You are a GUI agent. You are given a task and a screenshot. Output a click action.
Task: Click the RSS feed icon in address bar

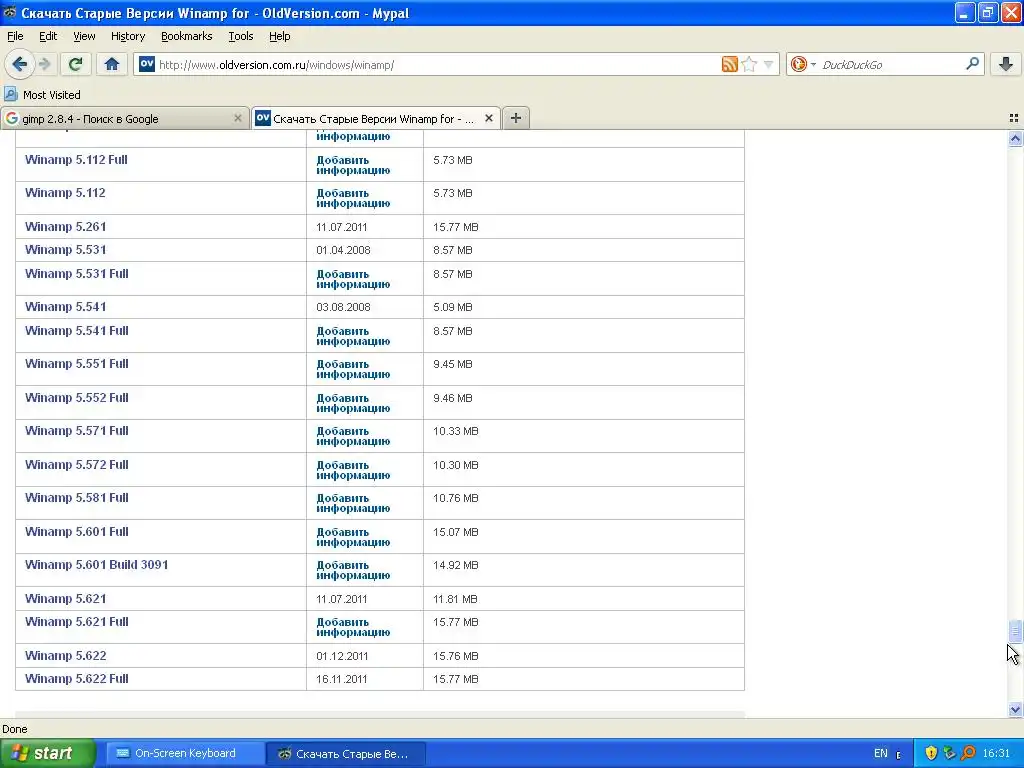[x=729, y=64]
